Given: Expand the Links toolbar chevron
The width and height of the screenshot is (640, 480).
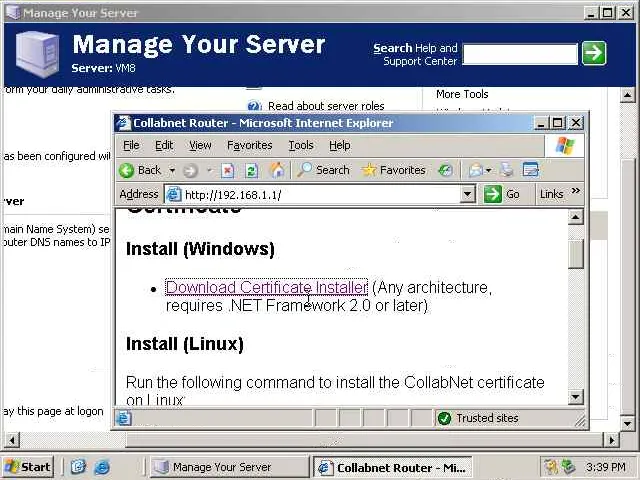Looking at the screenshot, I should [576, 191].
